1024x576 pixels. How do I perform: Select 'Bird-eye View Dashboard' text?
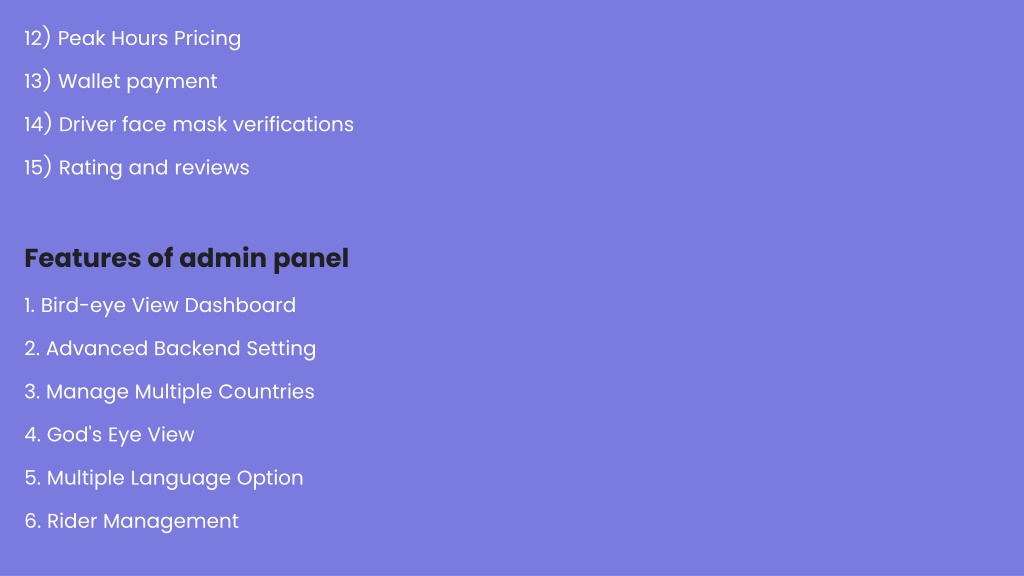[168, 306]
